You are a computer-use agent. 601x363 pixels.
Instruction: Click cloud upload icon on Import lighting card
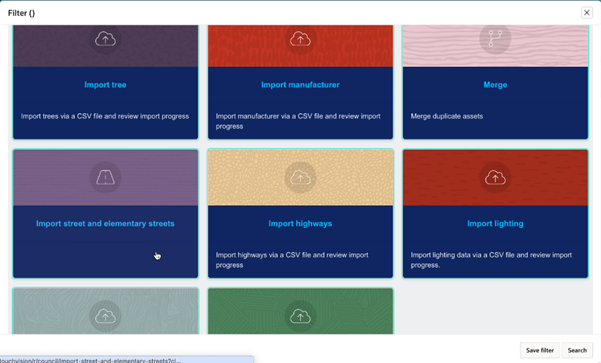[x=495, y=177]
